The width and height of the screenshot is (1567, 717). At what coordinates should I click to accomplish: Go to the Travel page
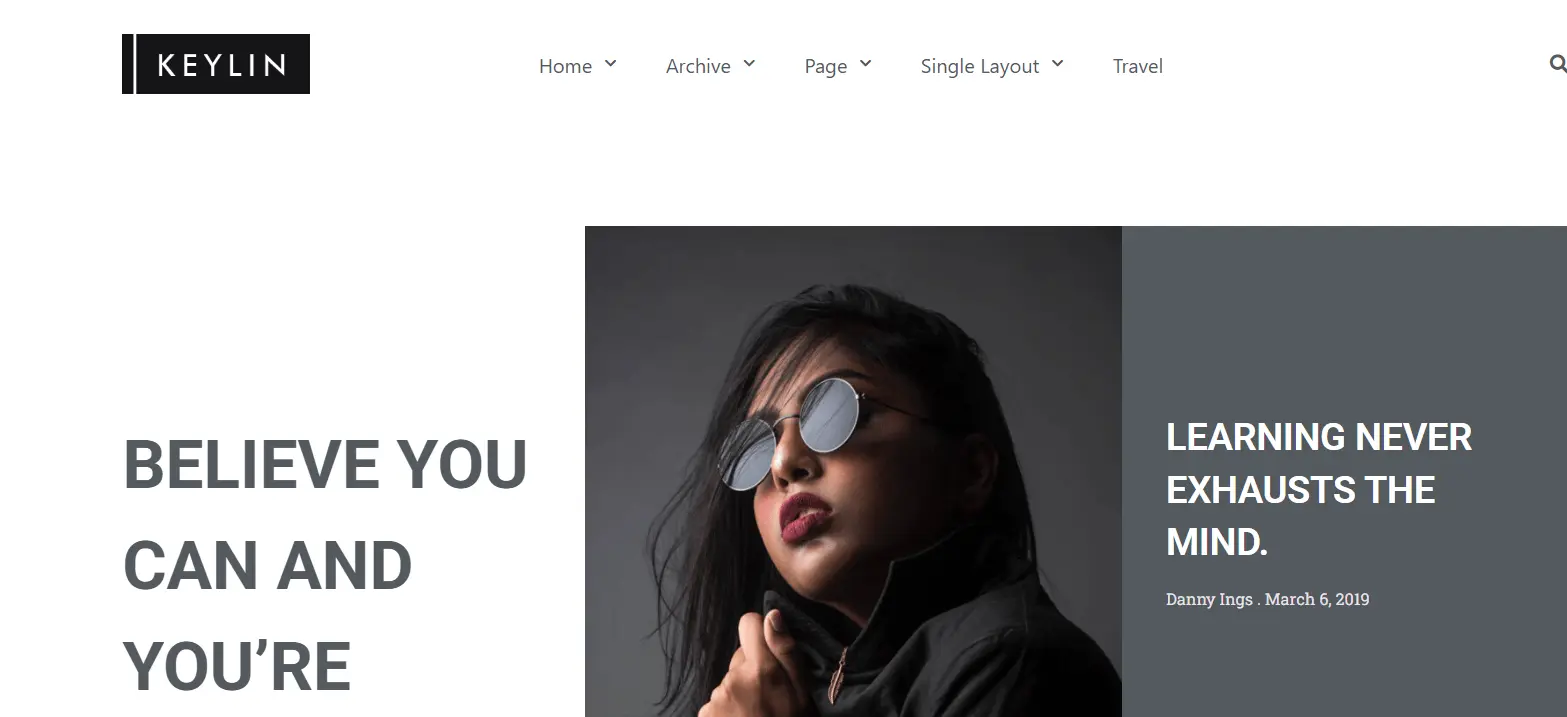coord(1138,66)
